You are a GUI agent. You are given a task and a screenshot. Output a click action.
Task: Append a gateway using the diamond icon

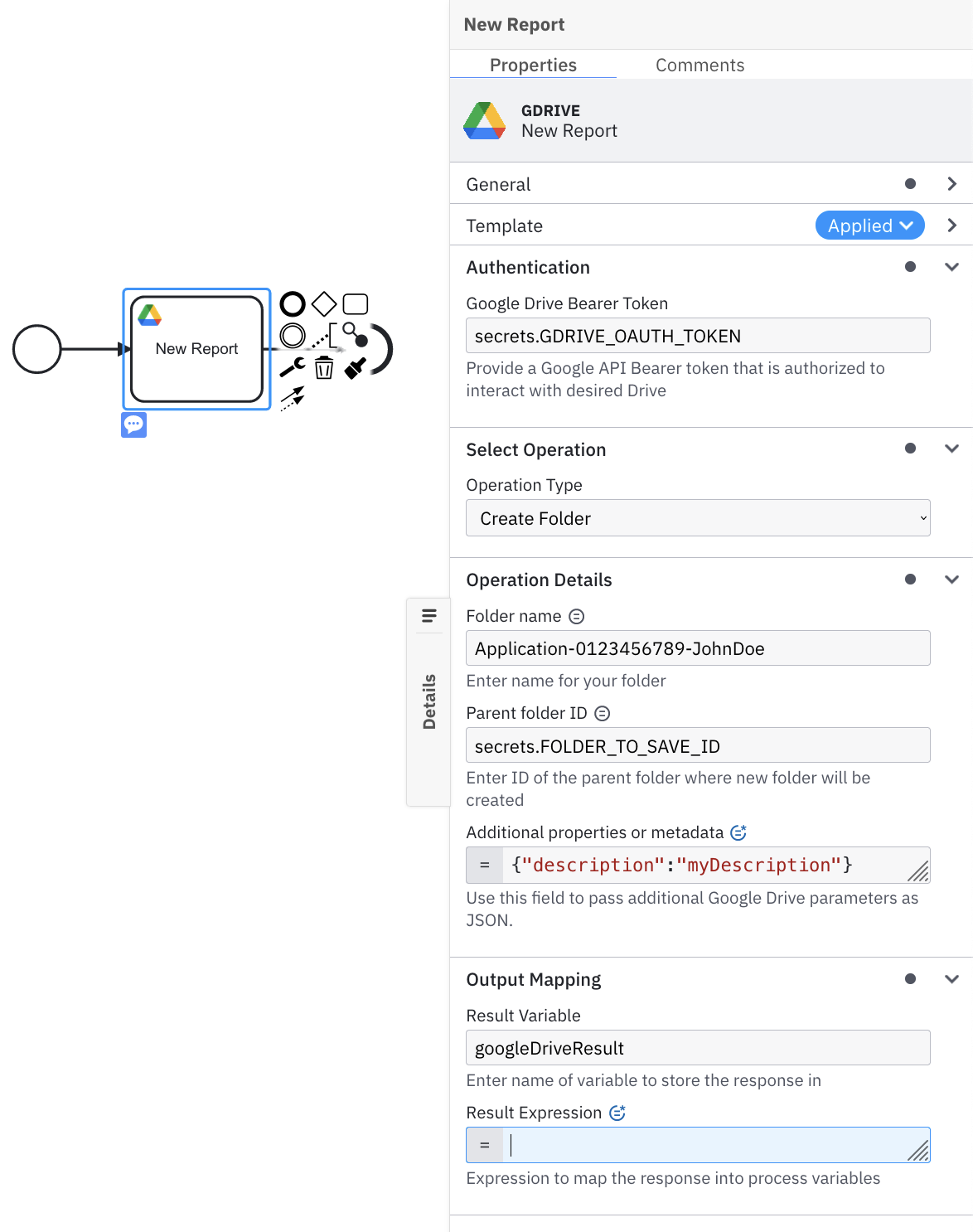(x=323, y=303)
